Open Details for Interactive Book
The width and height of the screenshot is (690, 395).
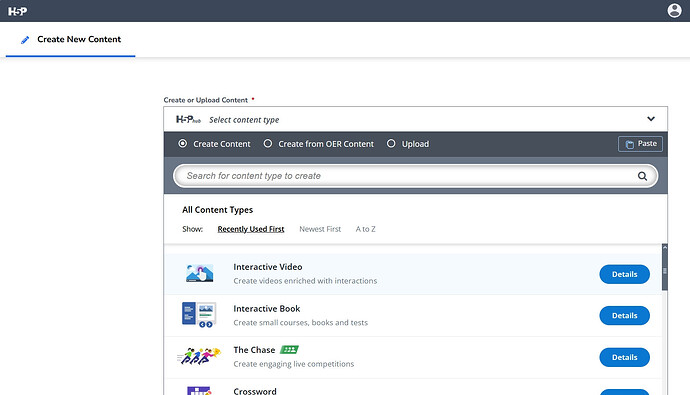(x=624, y=315)
